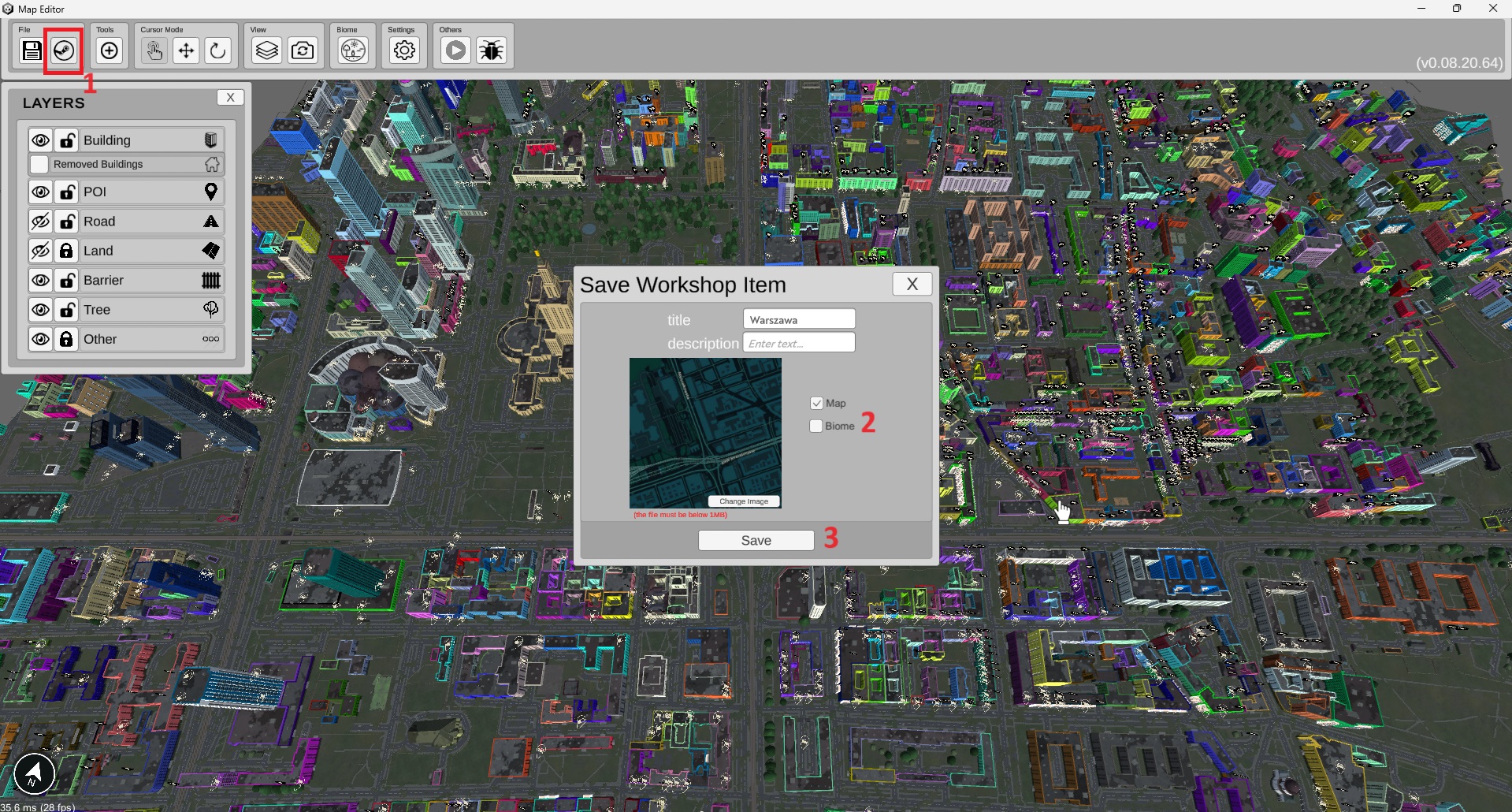
Task: Click the compass north arrow icon
Action: click(x=34, y=774)
